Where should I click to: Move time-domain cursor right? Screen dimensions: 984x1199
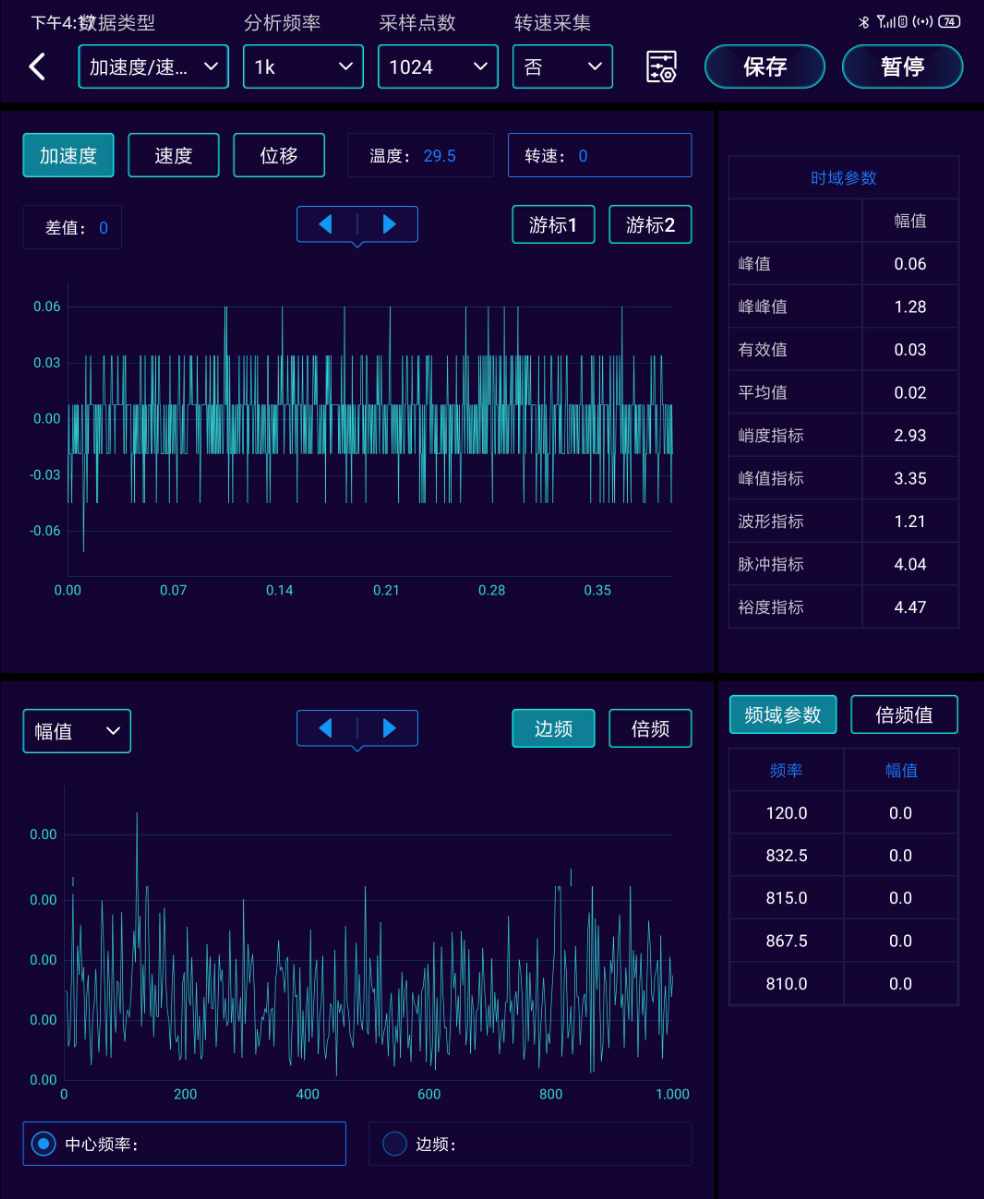coord(389,225)
